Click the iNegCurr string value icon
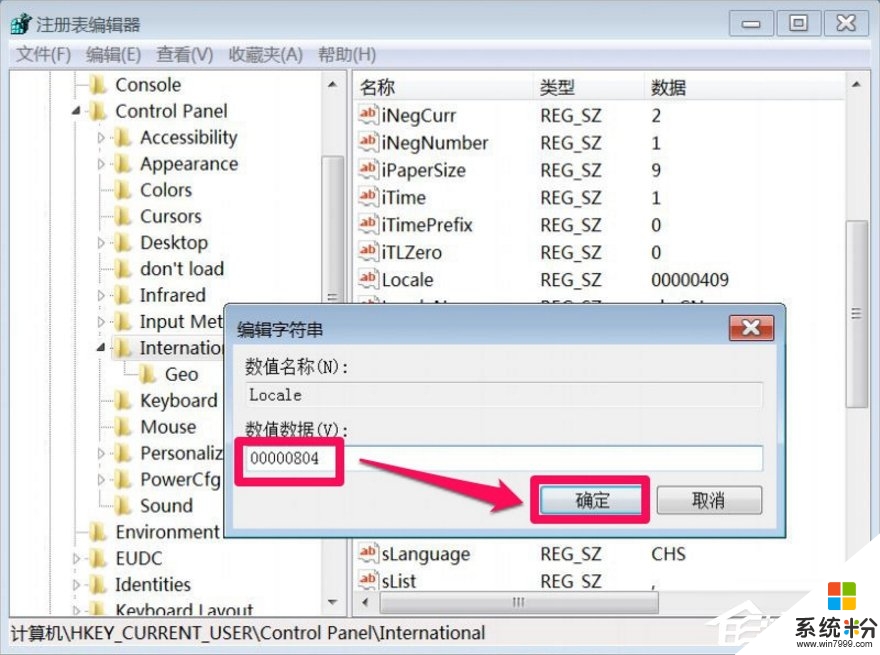The width and height of the screenshot is (880, 655). click(x=368, y=116)
